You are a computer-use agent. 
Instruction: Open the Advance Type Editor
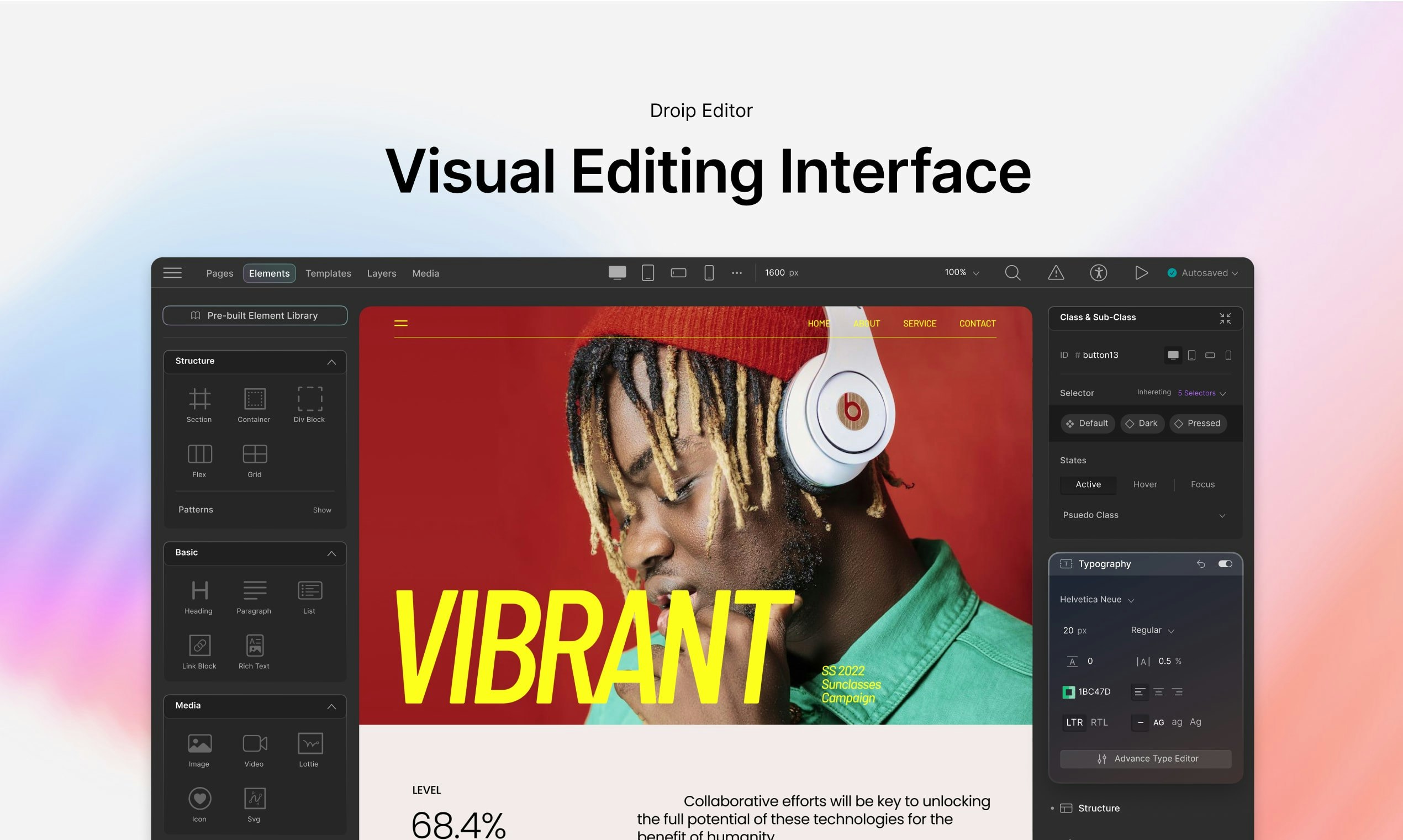(x=1146, y=758)
